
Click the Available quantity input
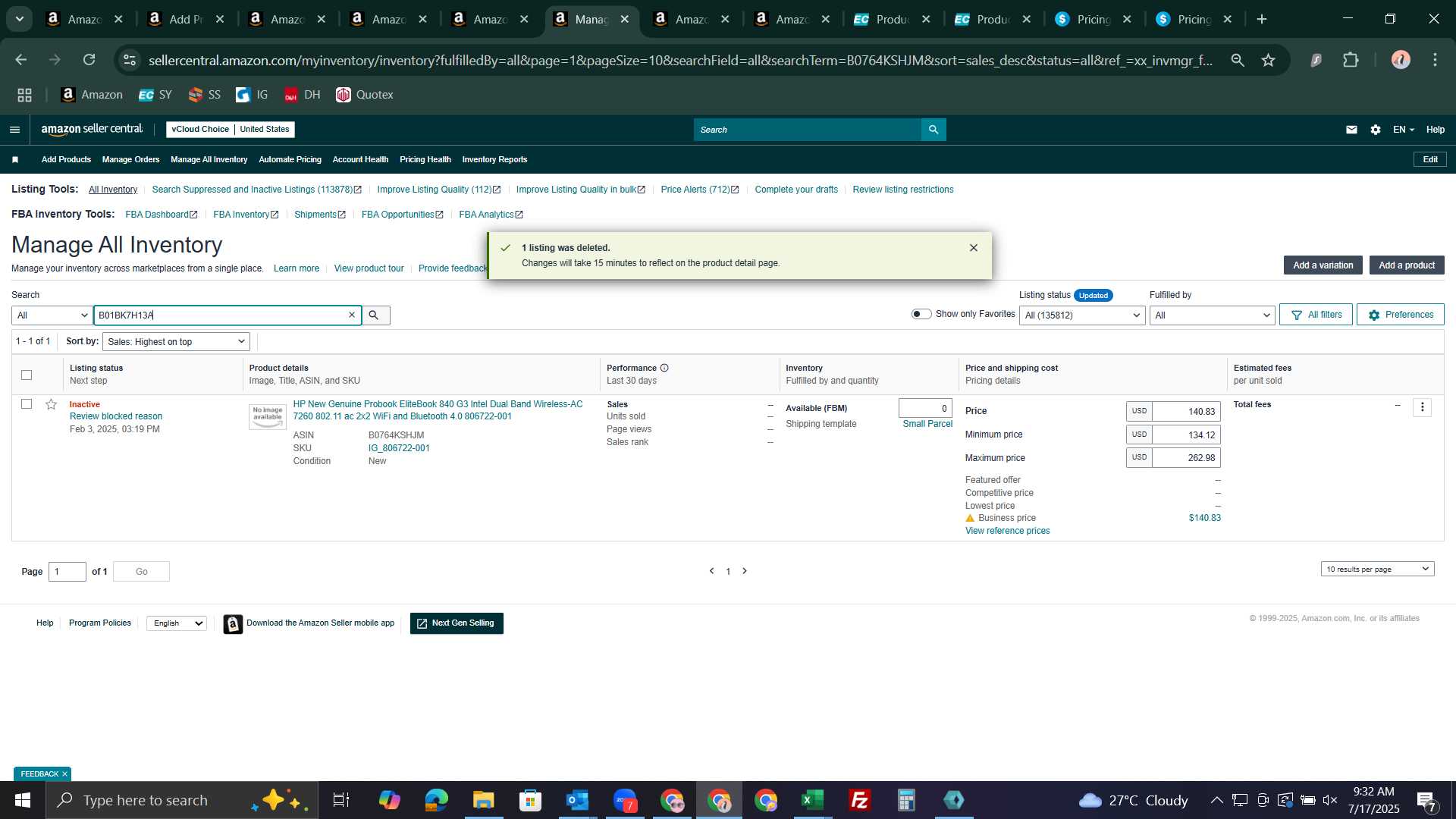tap(925, 408)
